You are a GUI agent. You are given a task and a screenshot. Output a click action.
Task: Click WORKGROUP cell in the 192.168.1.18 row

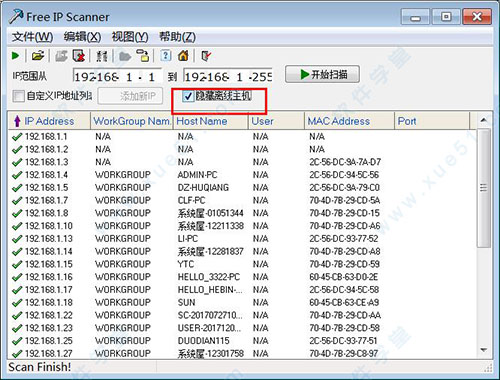coord(123,303)
